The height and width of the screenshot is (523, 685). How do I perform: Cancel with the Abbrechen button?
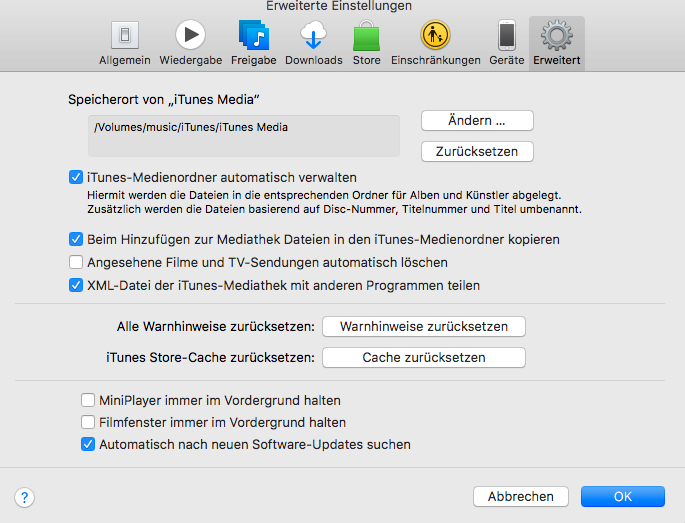point(521,496)
